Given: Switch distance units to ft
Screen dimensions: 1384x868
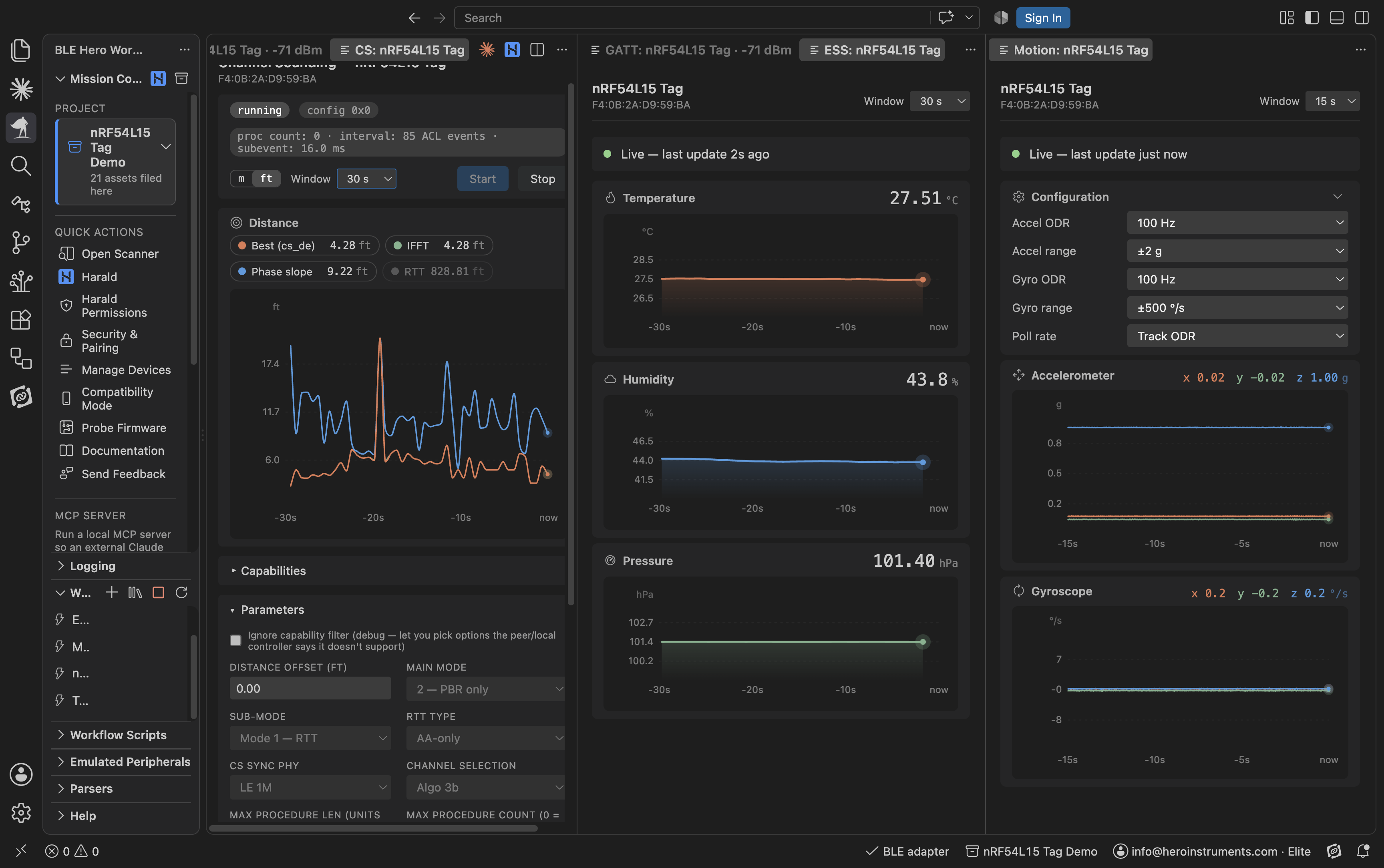Looking at the screenshot, I should [x=266, y=179].
